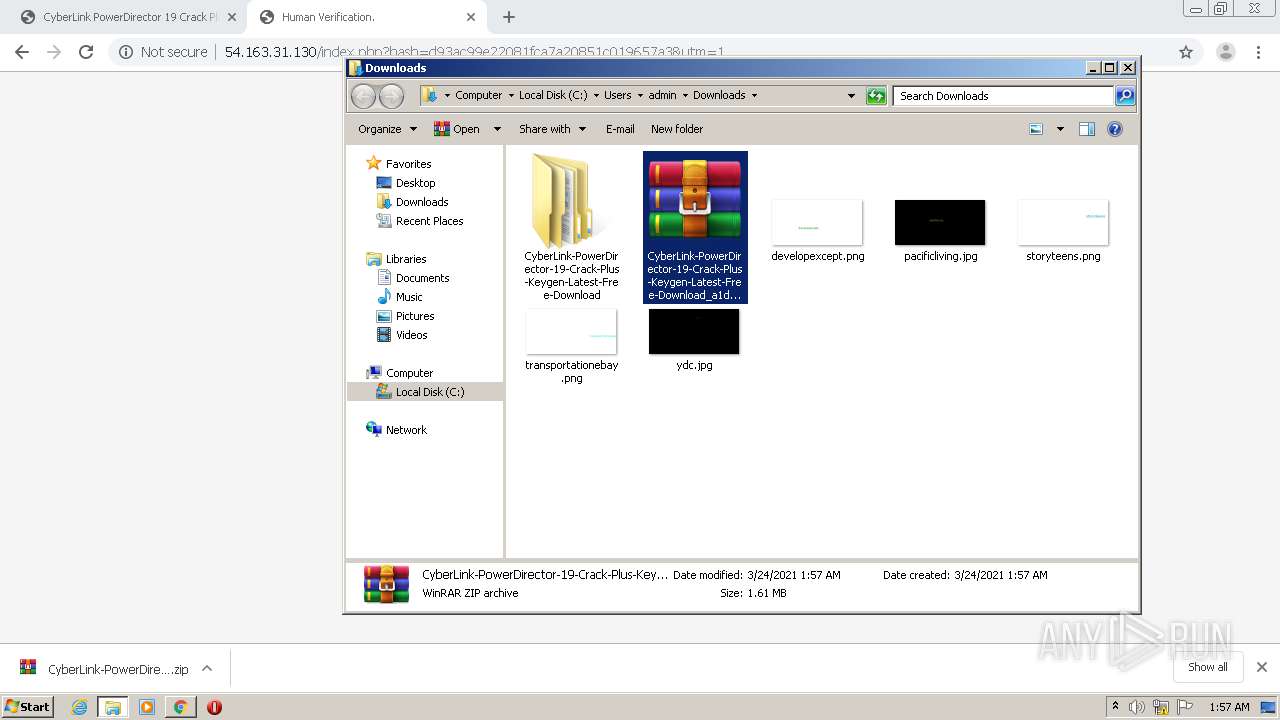Go forward in Downloads Explorer window
This screenshot has width=1280, height=720.
[391, 95]
